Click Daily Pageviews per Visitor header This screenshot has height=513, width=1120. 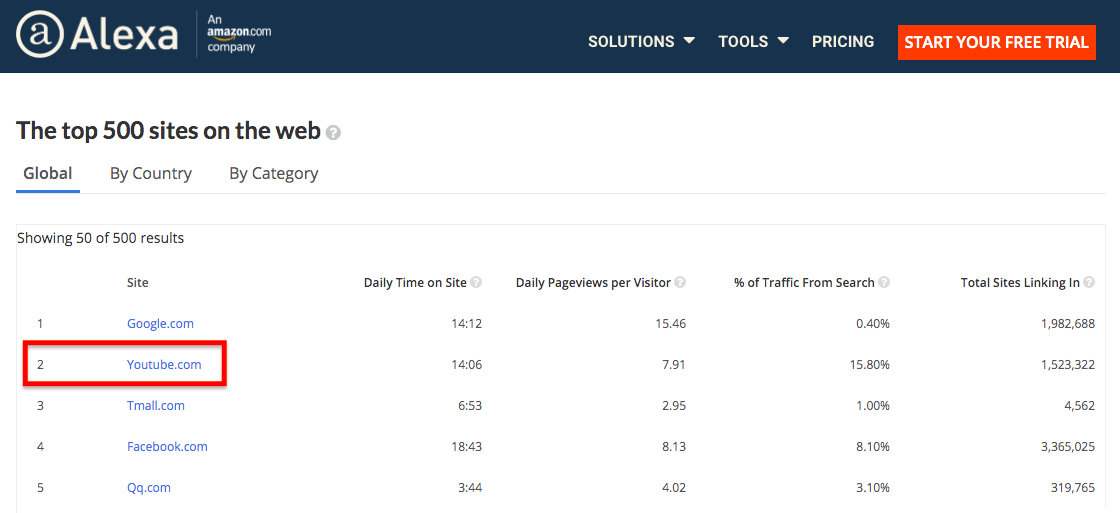[593, 283]
